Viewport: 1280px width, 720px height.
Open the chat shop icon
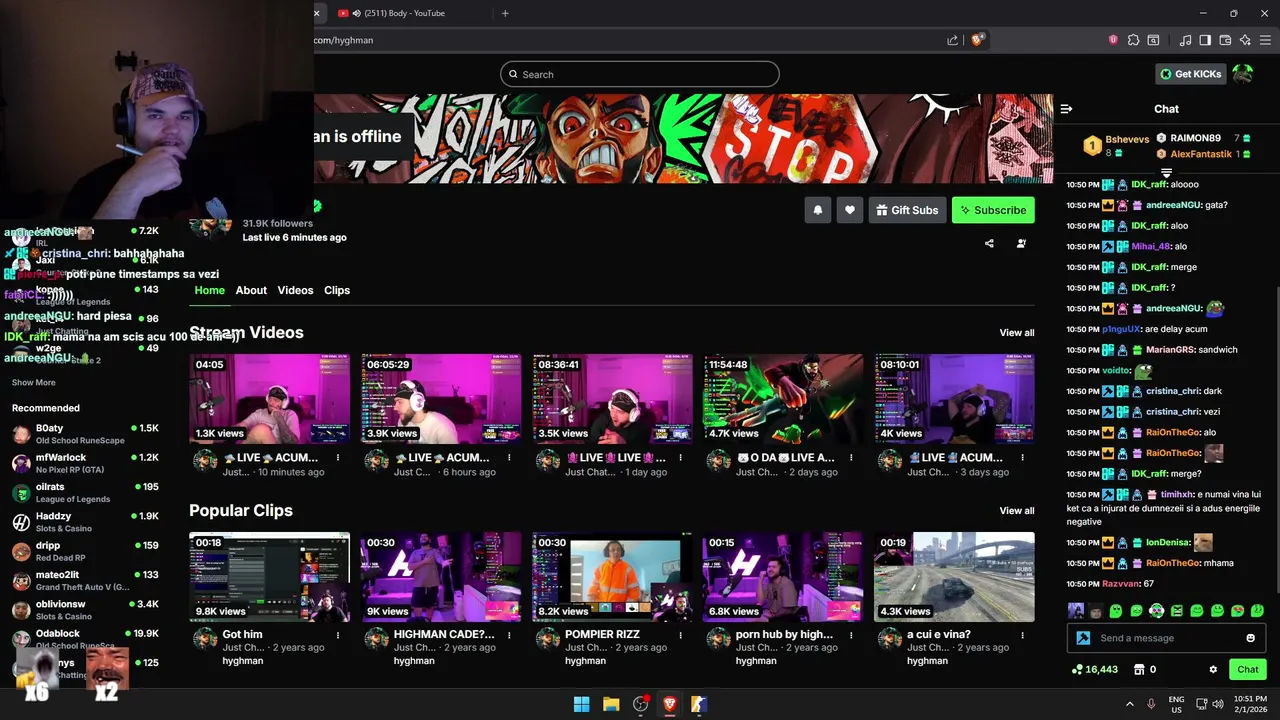click(1138, 670)
